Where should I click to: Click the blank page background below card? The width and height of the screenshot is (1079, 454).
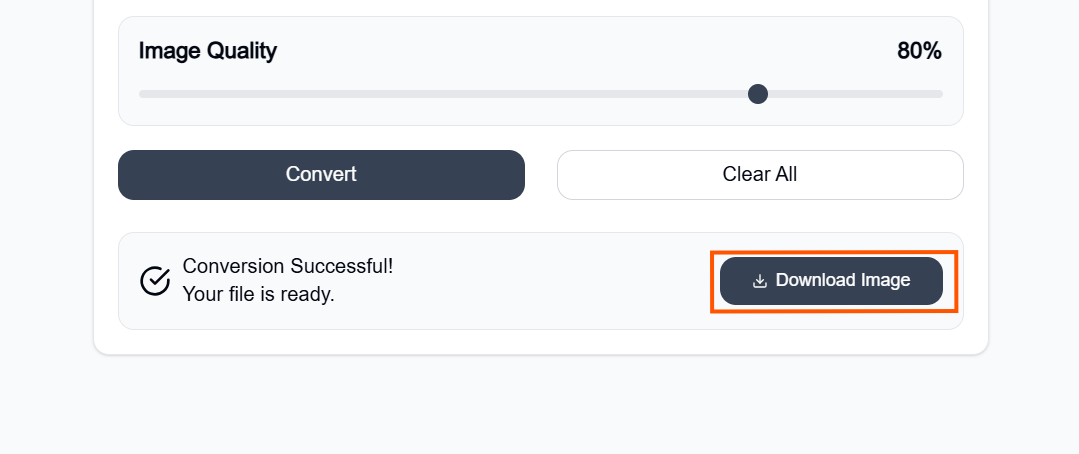click(x=540, y=405)
